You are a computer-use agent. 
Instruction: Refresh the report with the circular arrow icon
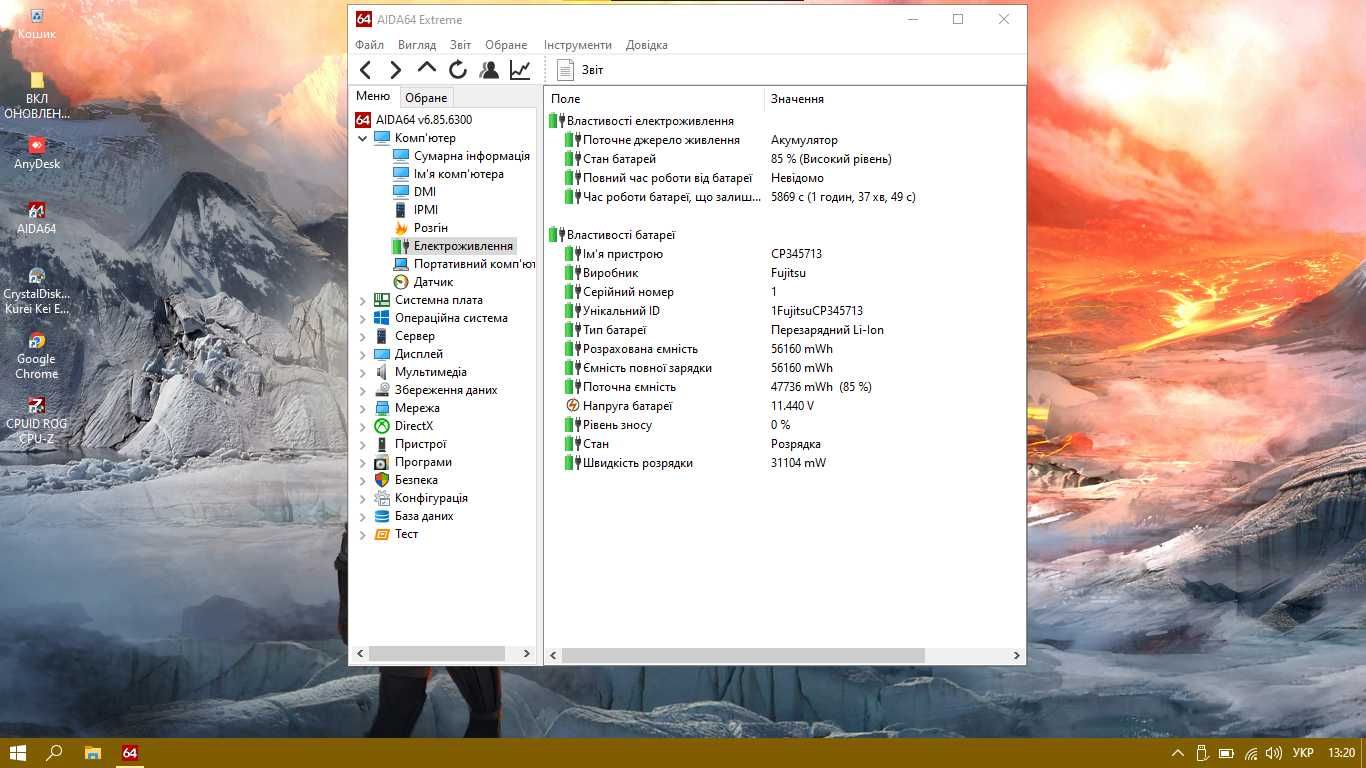[458, 69]
